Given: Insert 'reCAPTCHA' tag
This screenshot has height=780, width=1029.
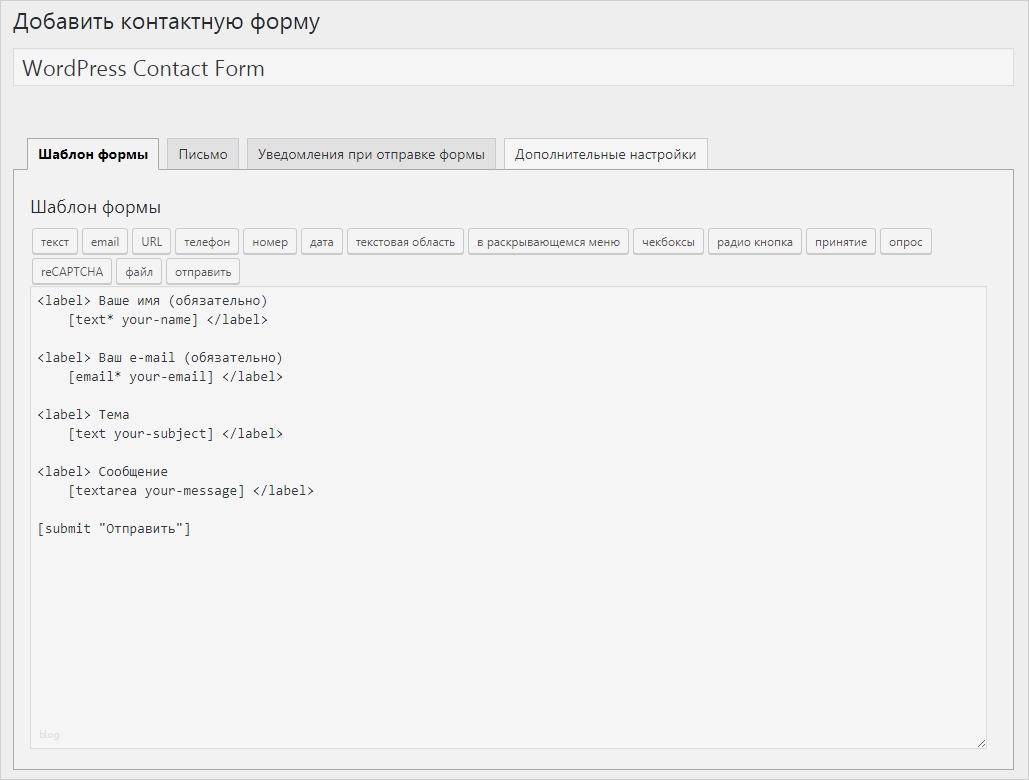Looking at the screenshot, I should coord(72,272).
